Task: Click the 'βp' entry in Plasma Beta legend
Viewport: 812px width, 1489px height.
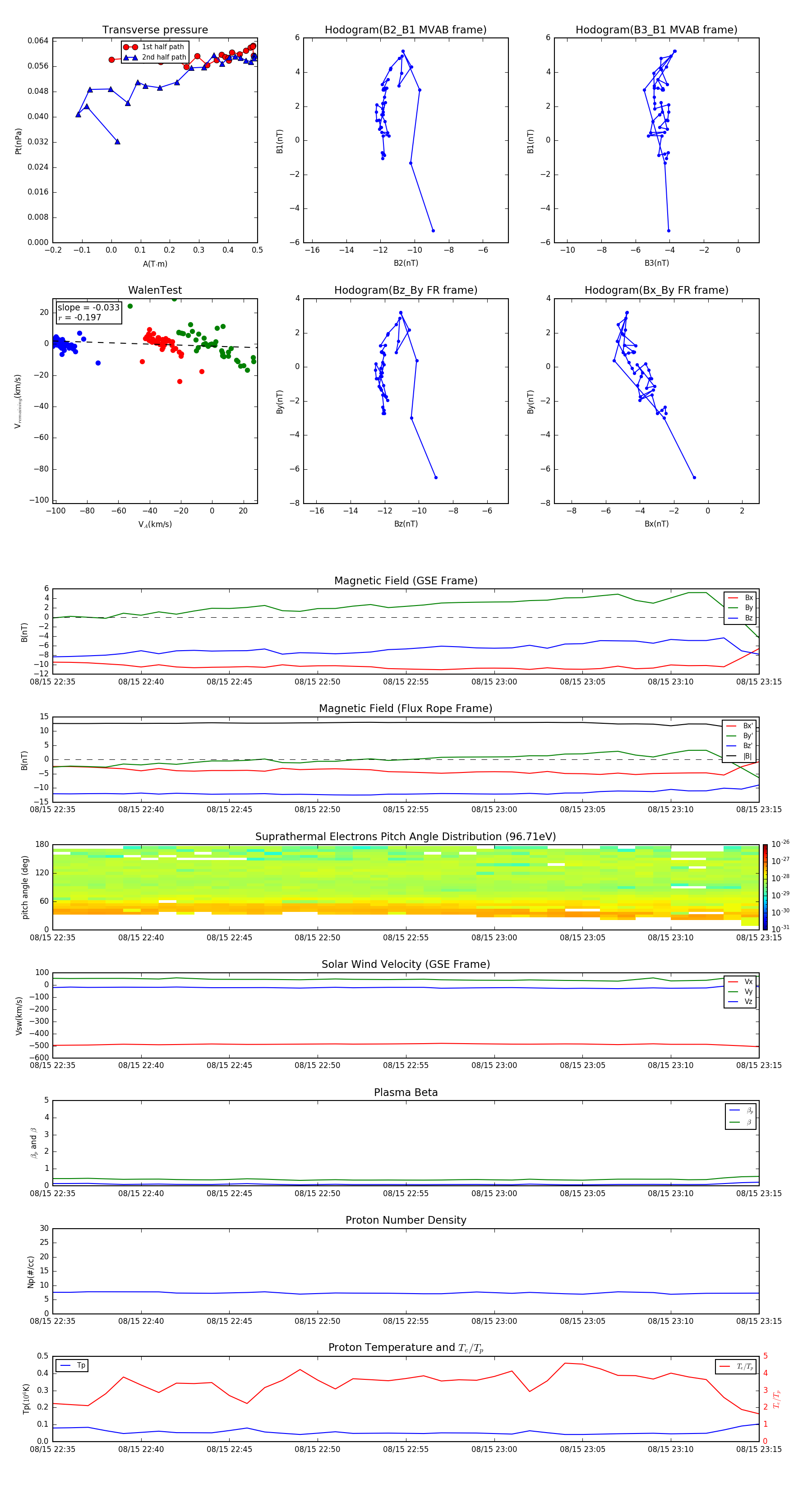Action: click(x=741, y=1110)
